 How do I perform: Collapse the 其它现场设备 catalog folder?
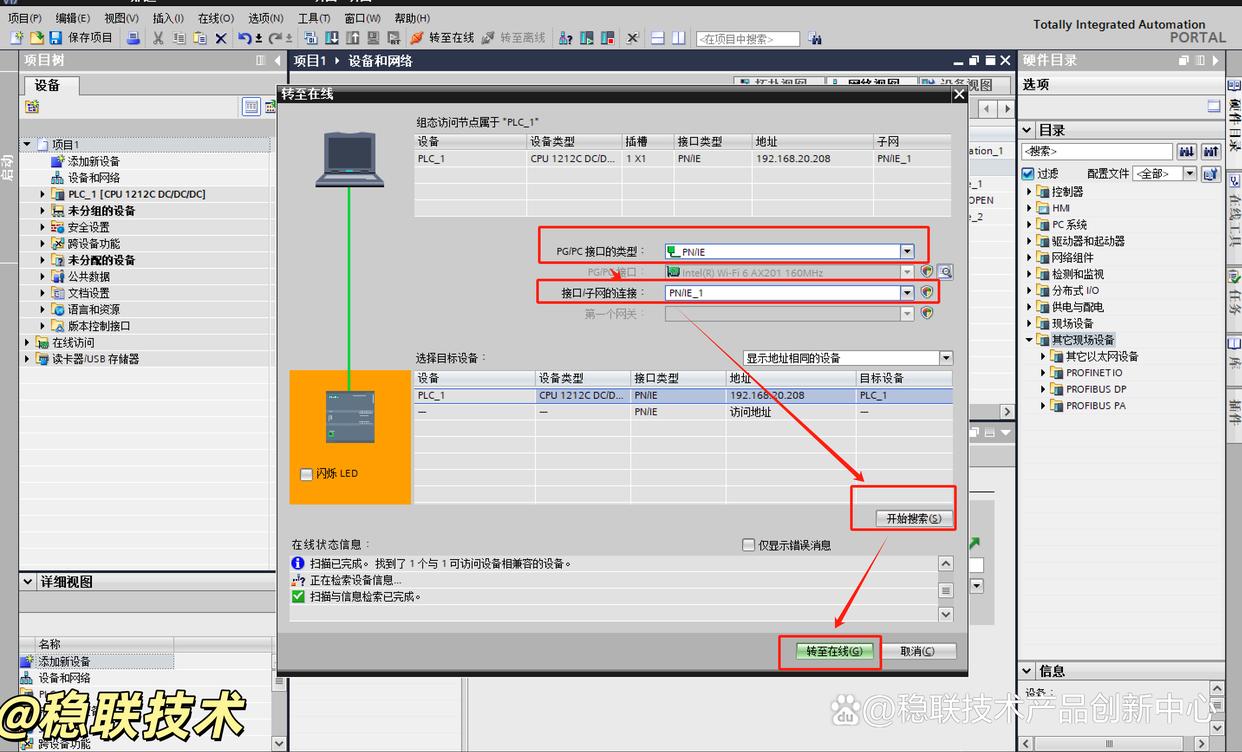1029,340
